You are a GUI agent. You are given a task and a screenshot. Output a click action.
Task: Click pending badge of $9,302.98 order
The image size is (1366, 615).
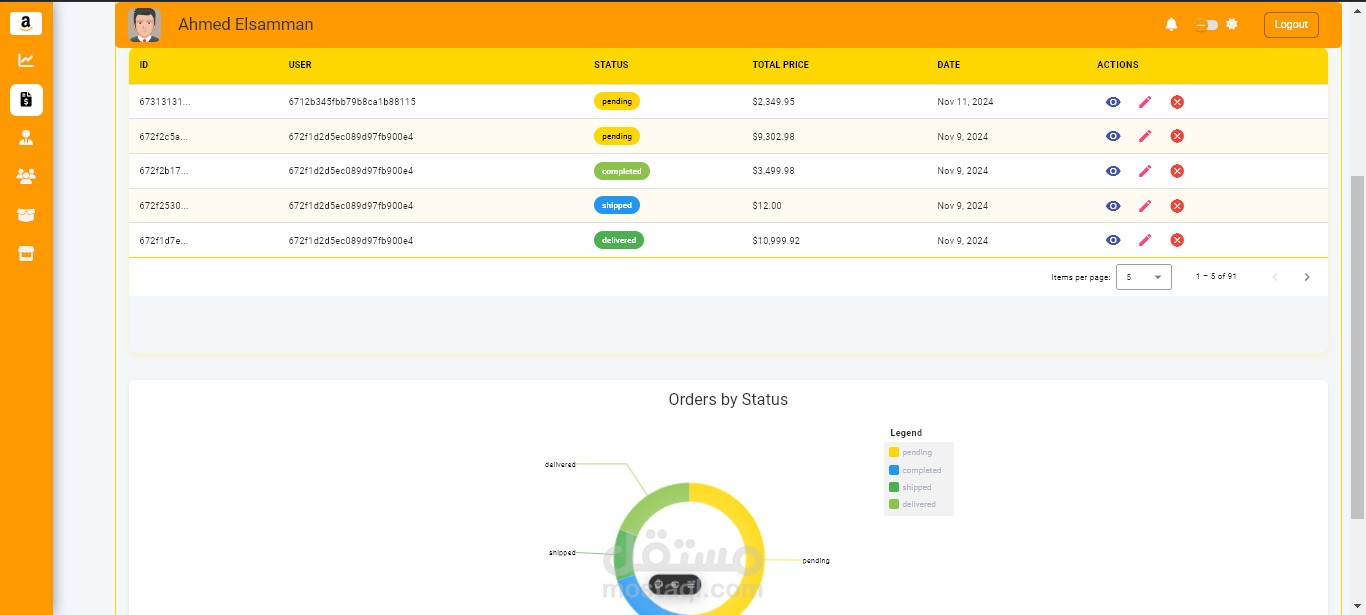click(617, 136)
